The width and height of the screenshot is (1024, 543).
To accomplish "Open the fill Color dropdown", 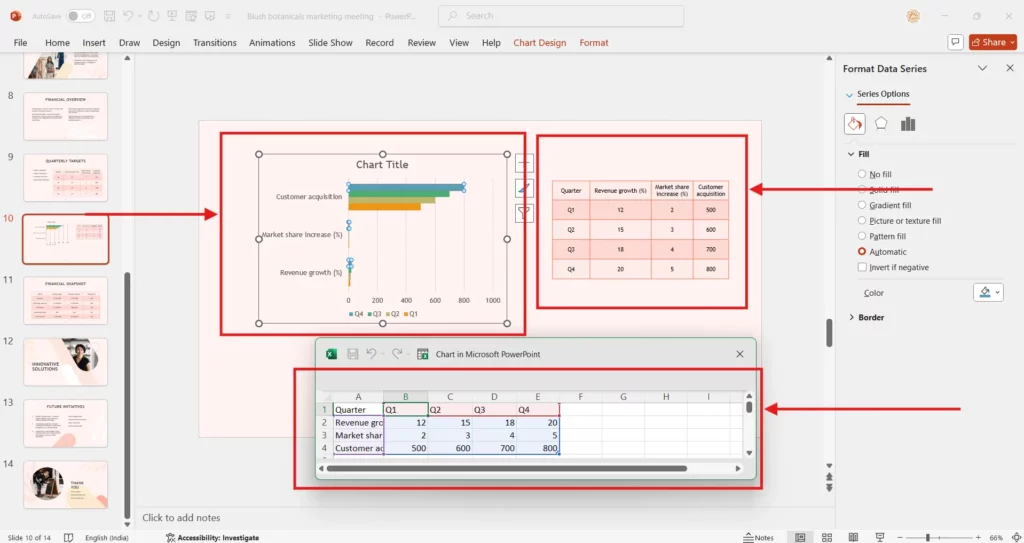I will pyautogui.click(x=988, y=293).
